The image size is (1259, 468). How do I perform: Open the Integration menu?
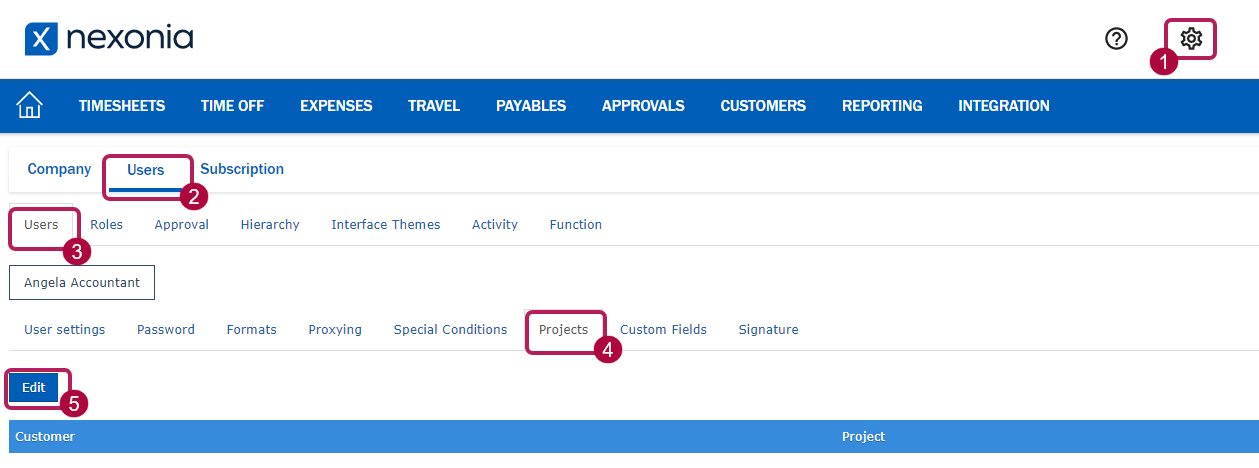(x=1004, y=106)
